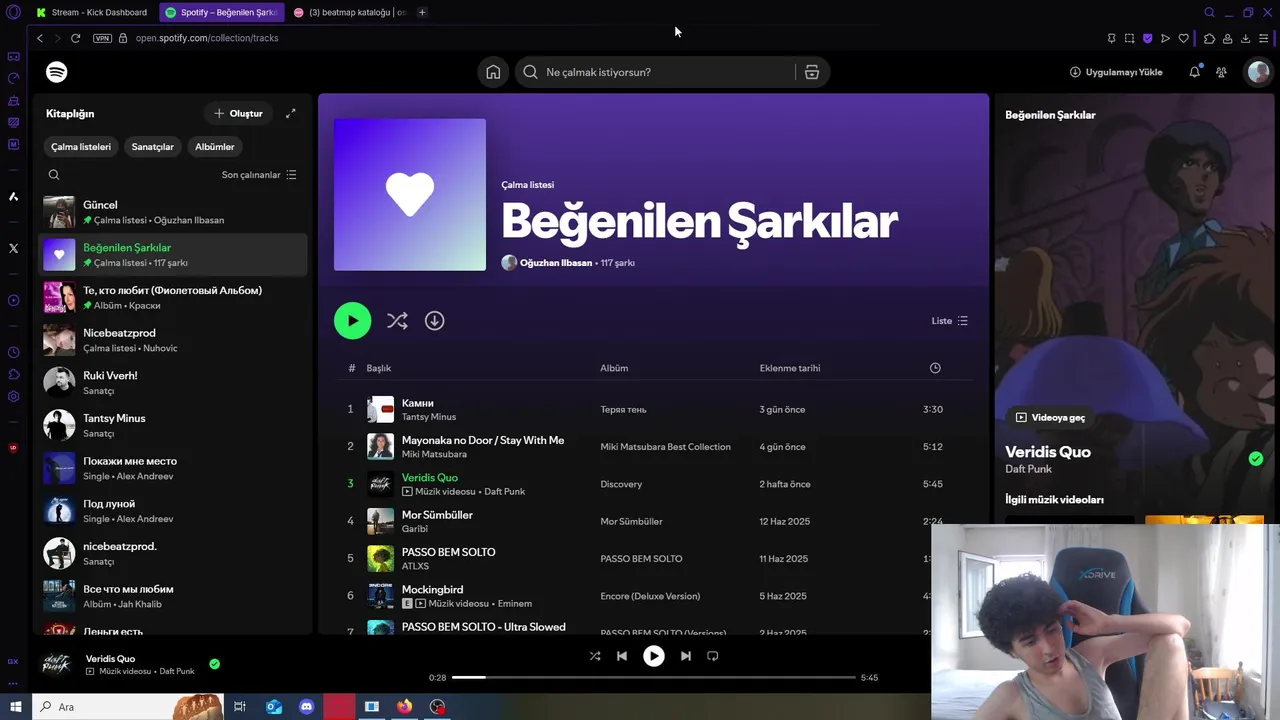Filter library by Sanatçılar
This screenshot has height=720, width=1280.
pyautogui.click(x=152, y=147)
